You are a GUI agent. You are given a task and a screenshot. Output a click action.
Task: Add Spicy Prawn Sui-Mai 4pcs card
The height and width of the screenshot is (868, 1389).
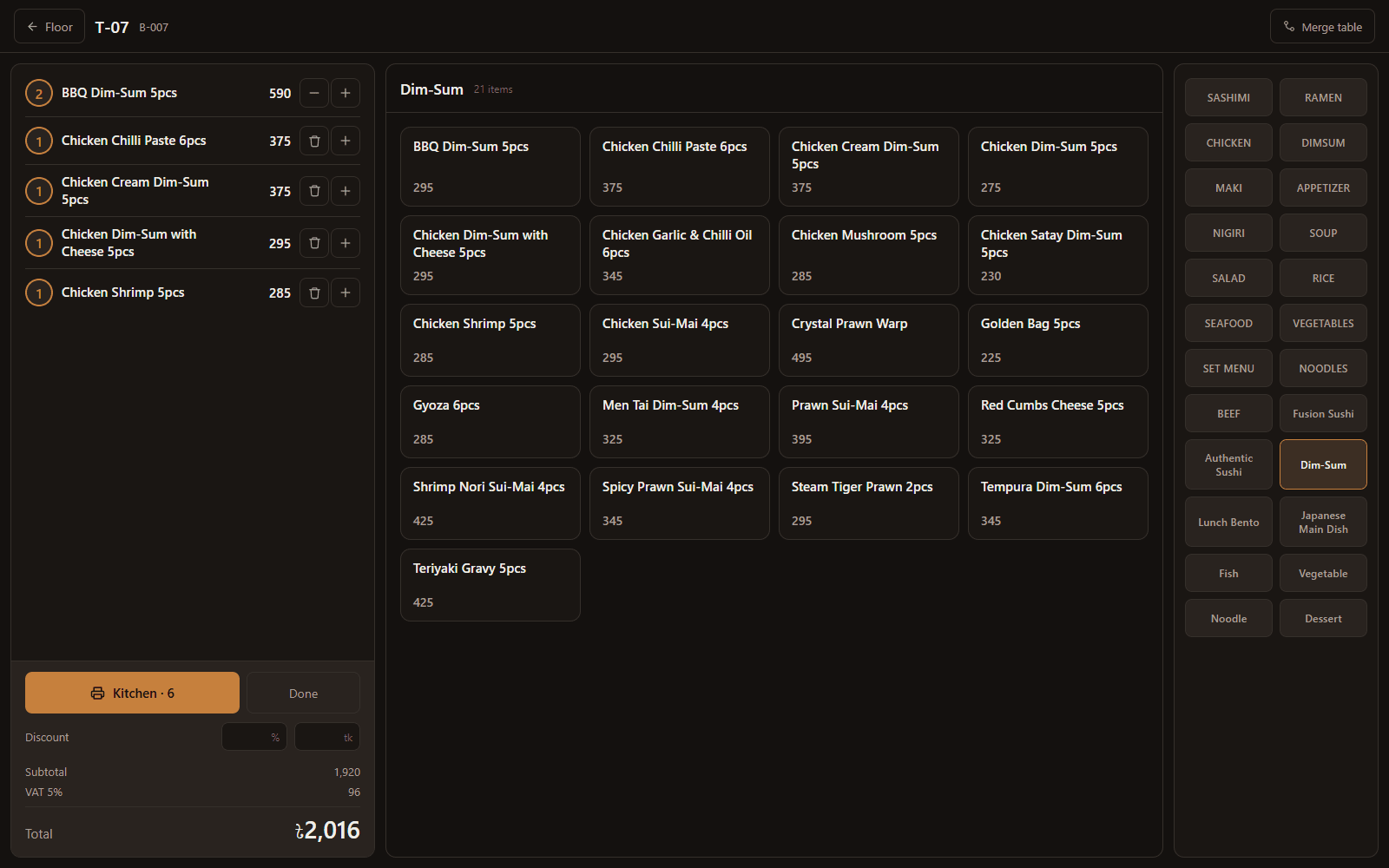pos(680,503)
